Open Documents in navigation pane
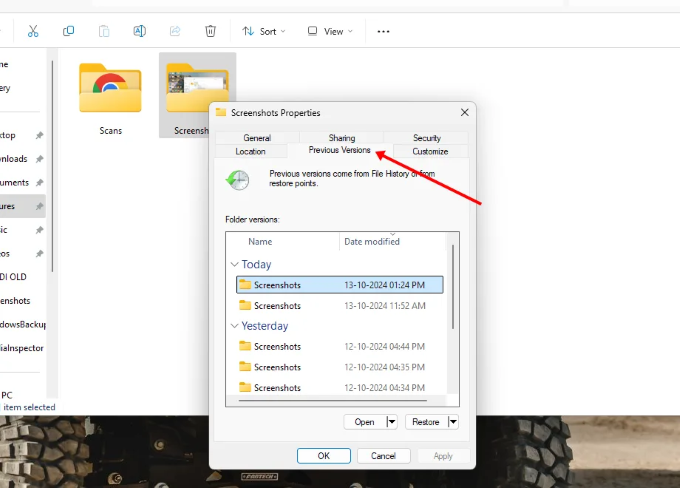 click(x=23, y=183)
